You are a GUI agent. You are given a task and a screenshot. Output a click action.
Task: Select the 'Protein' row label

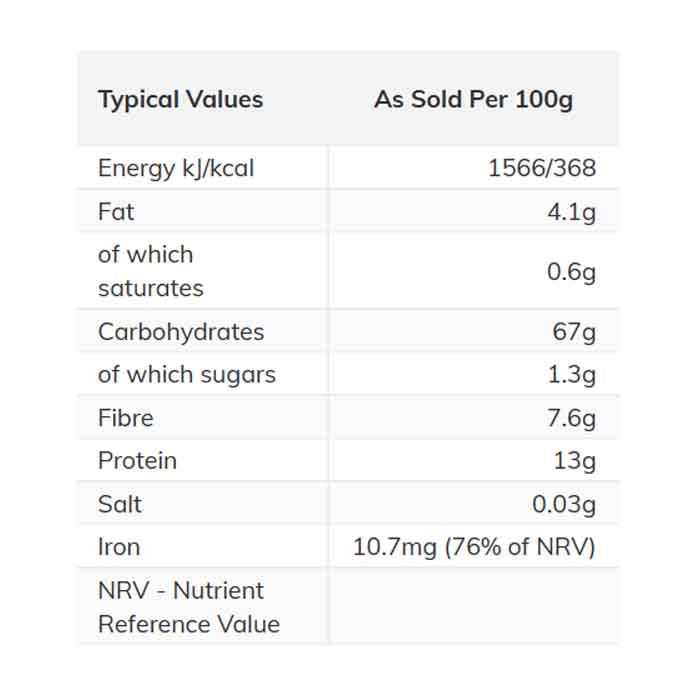tap(137, 461)
